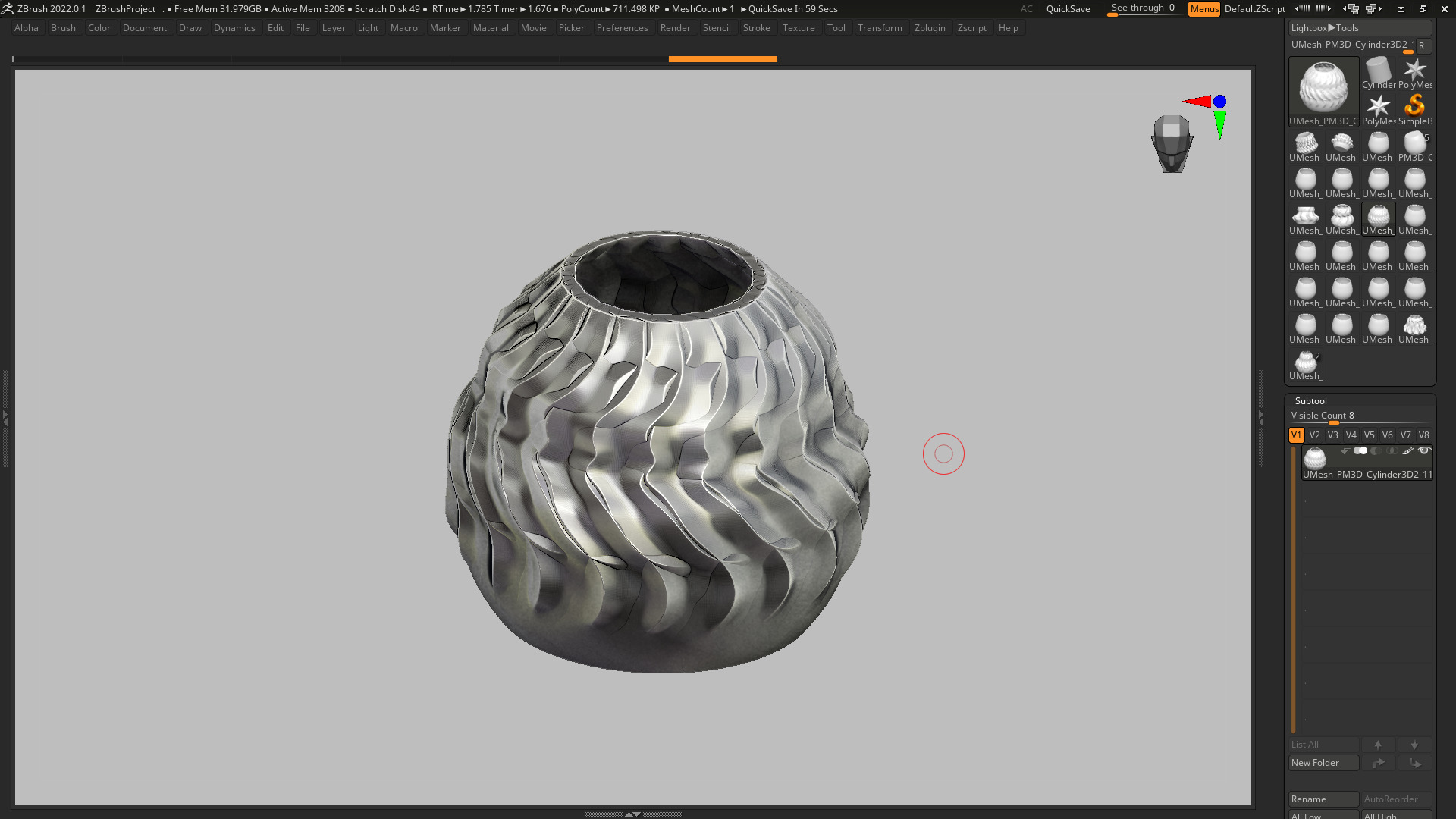The height and width of the screenshot is (819, 1456).
Task: Enable visibility set V5
Action: (1370, 435)
